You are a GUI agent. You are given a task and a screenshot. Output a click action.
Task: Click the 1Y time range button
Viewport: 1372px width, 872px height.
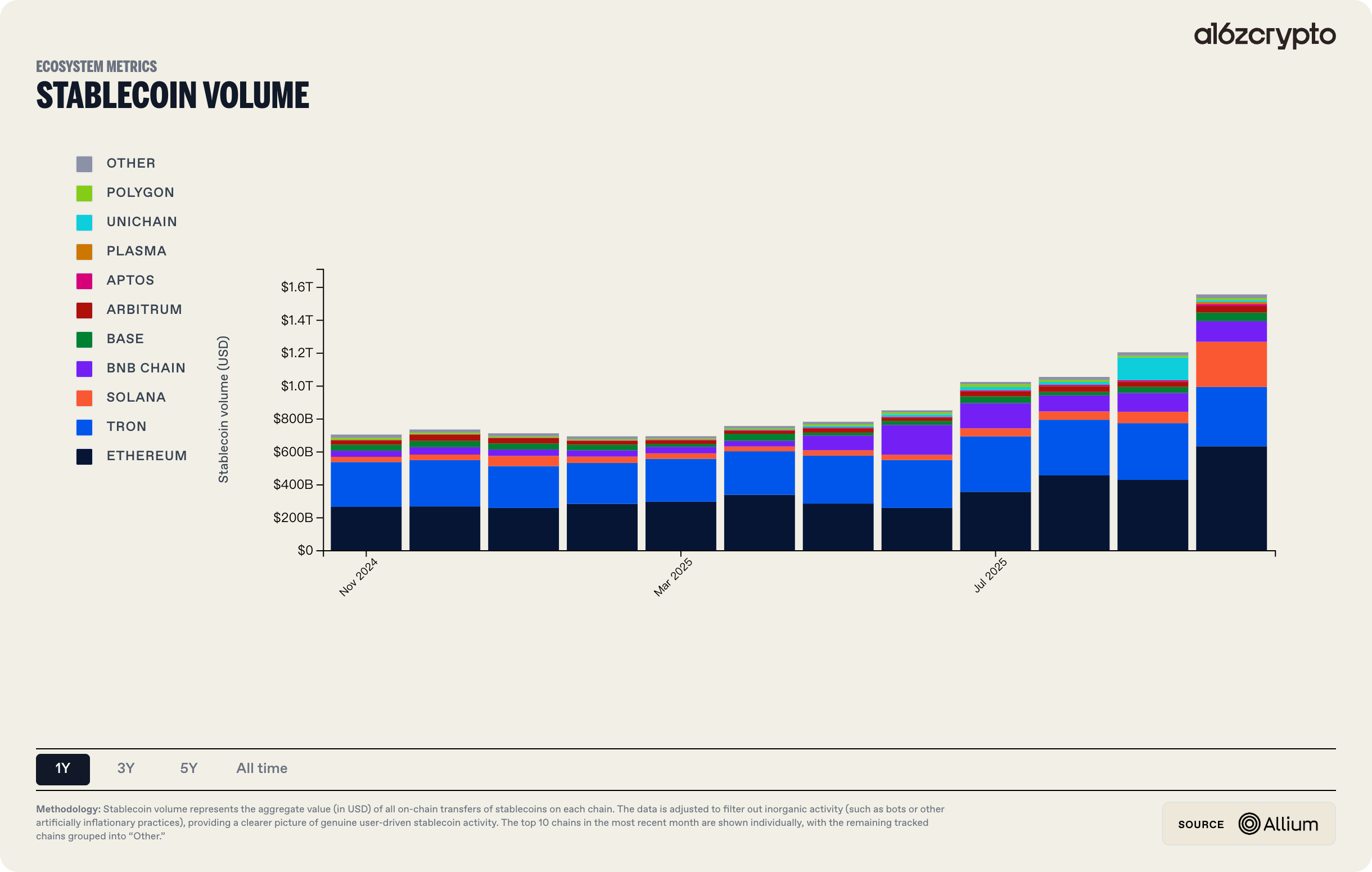coord(62,769)
